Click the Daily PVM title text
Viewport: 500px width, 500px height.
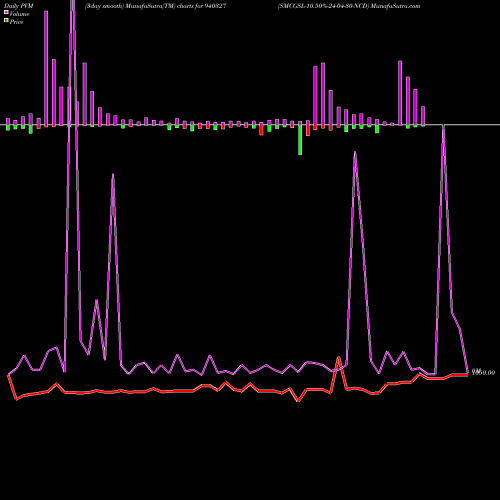click(19, 6)
